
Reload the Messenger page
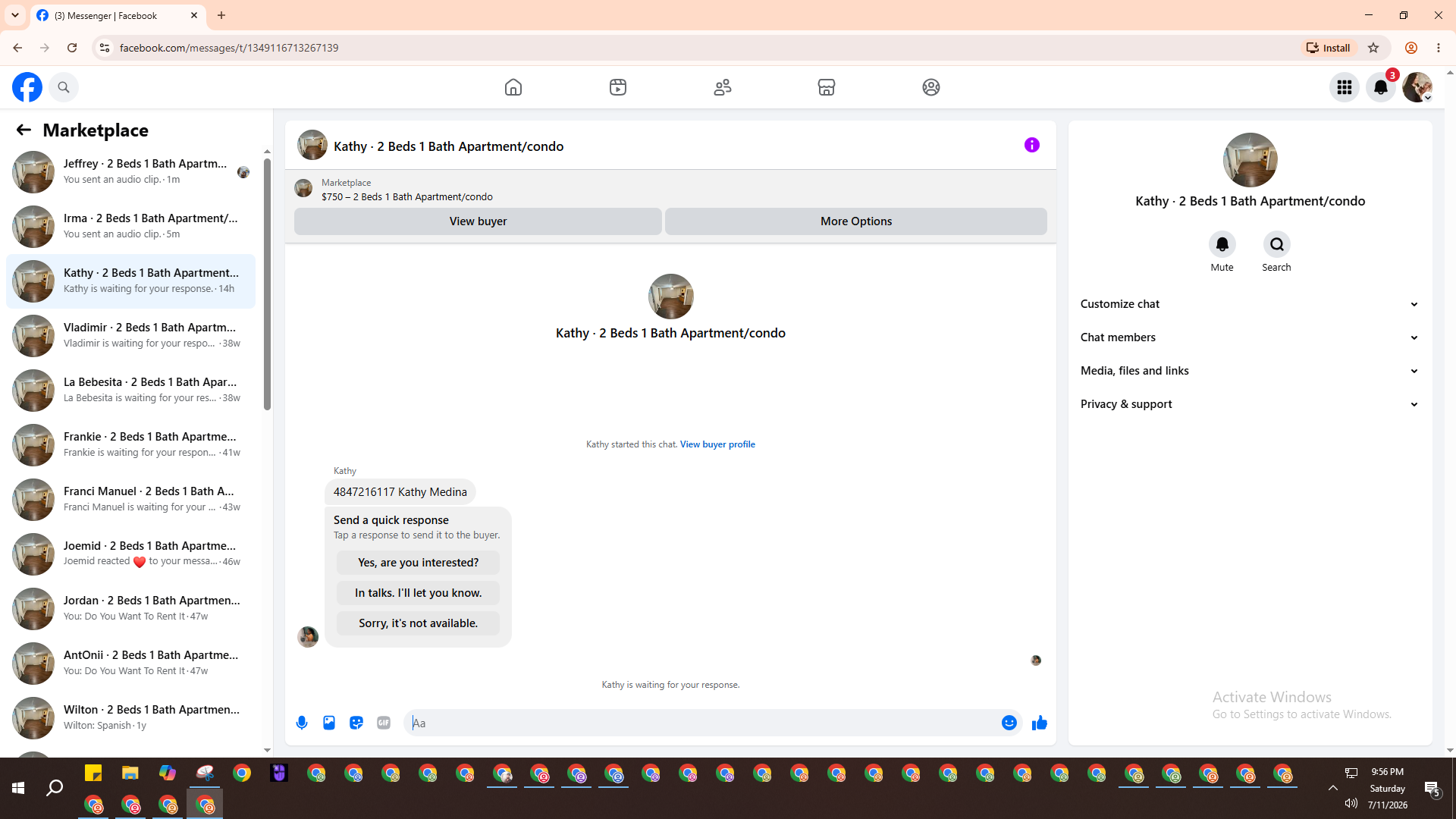pos(72,48)
